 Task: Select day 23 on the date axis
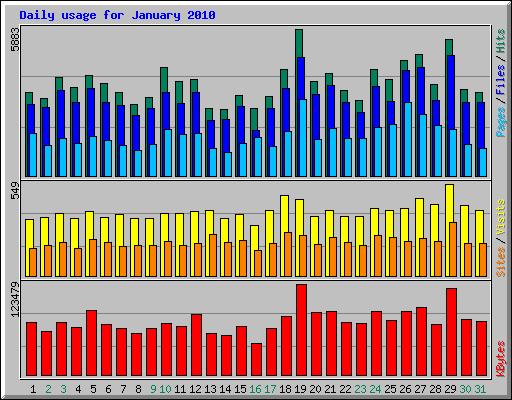[x=360, y=389]
